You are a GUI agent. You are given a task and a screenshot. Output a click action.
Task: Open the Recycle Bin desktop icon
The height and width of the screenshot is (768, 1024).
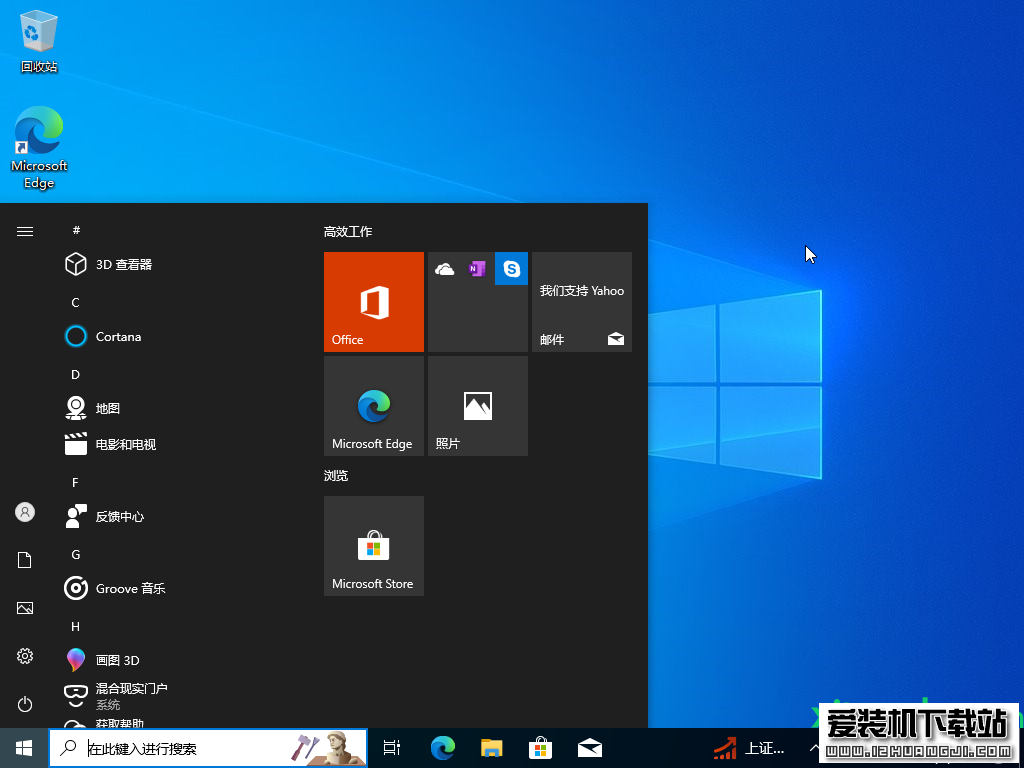pos(39,41)
